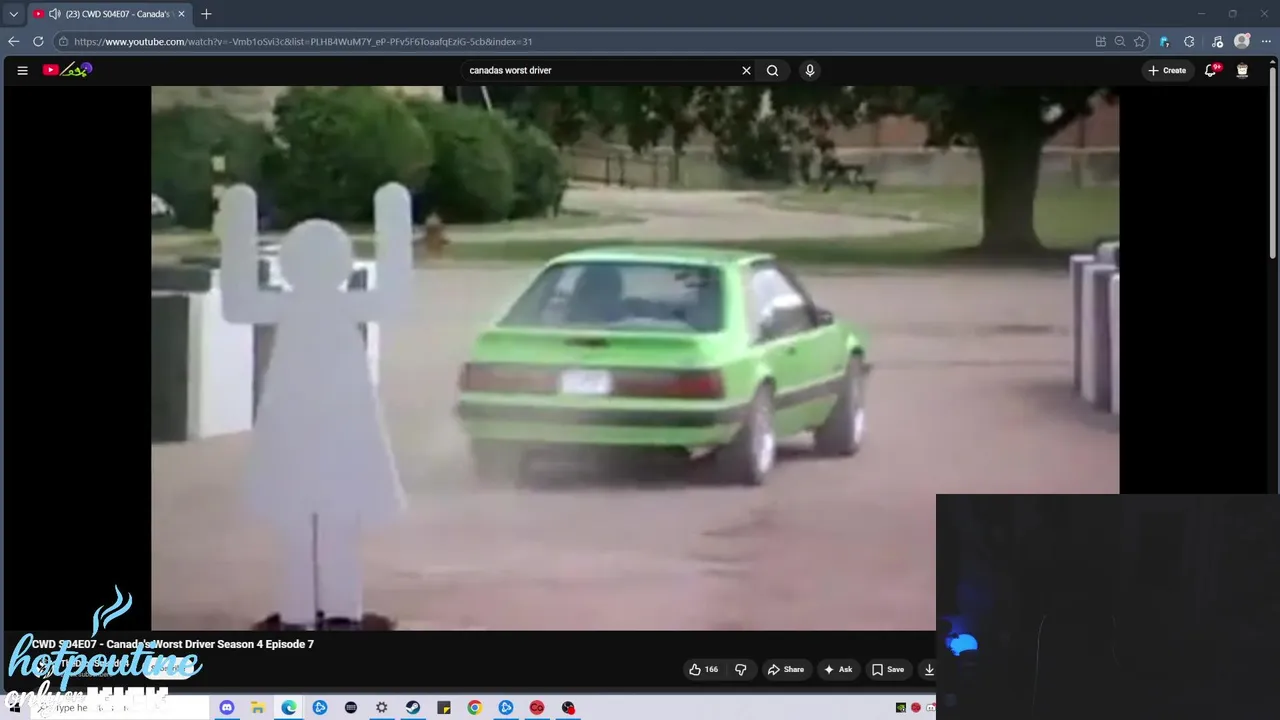Save the video to a playlist
The width and height of the screenshot is (1280, 720).
887,669
